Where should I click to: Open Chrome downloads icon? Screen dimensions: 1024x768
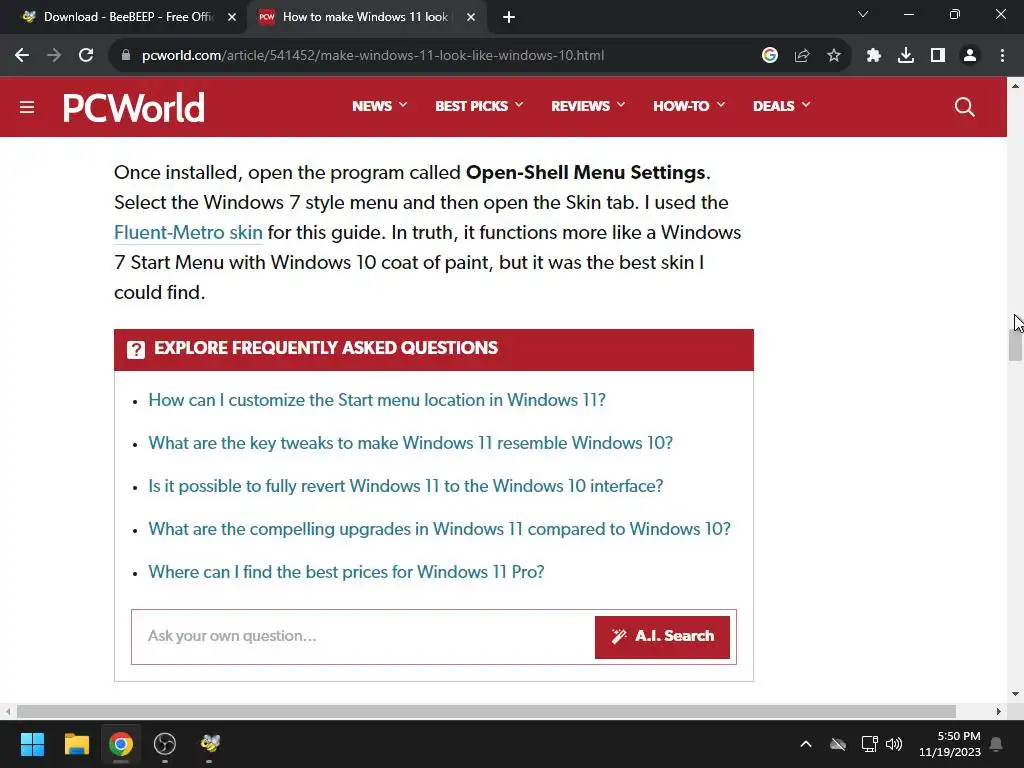tap(906, 56)
